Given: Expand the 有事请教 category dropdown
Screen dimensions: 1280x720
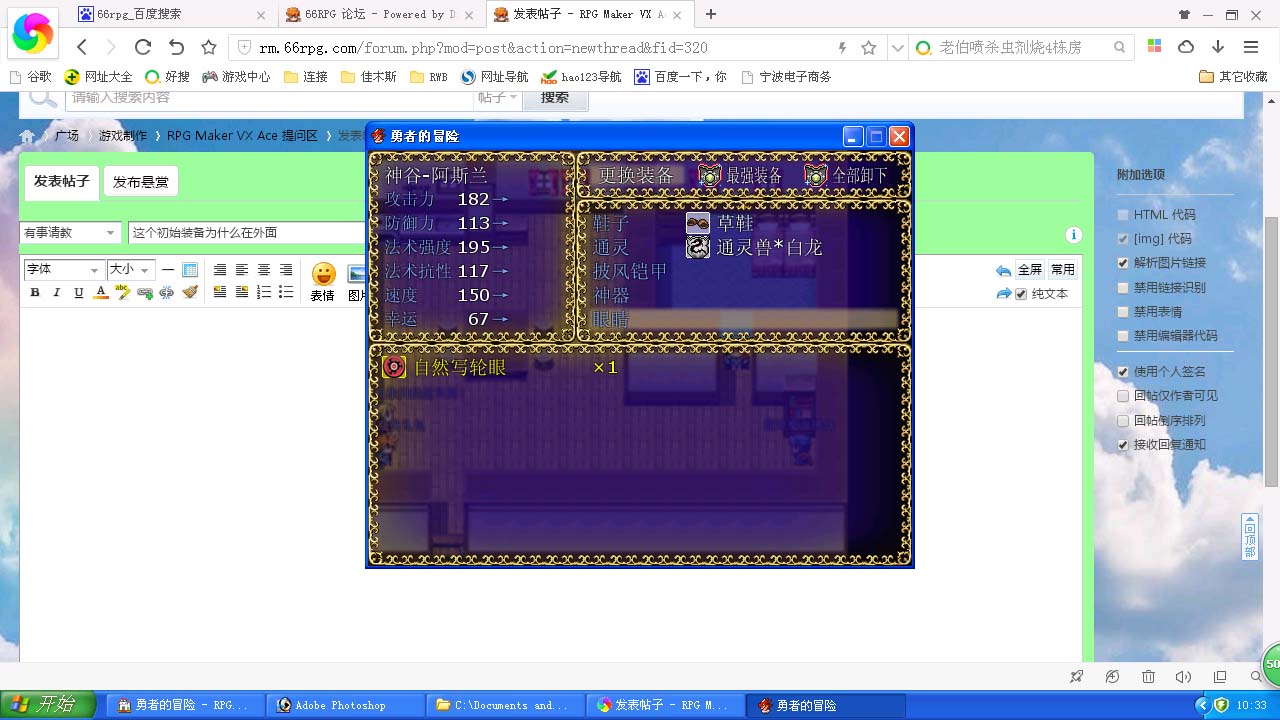Looking at the screenshot, I should click(70, 233).
